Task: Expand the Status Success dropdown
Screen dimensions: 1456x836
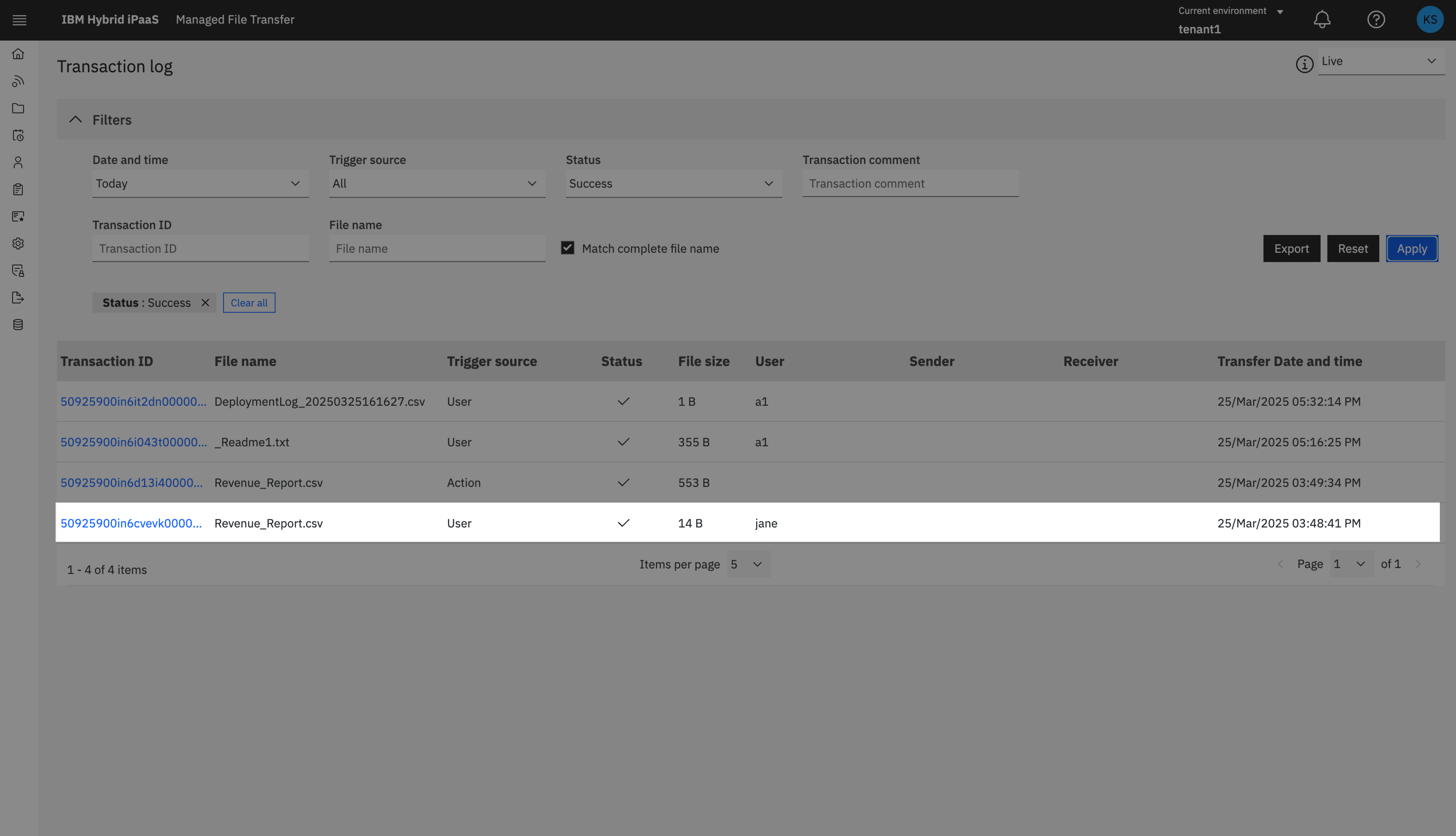Action: [x=673, y=184]
